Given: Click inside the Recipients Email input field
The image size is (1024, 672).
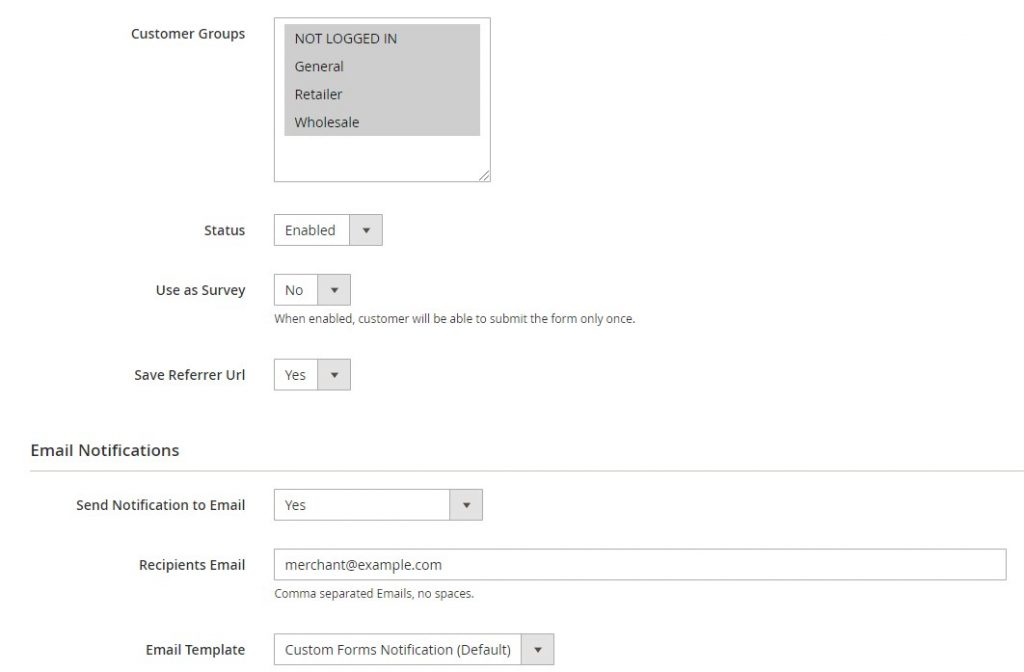Looking at the screenshot, I should pyautogui.click(x=640, y=564).
